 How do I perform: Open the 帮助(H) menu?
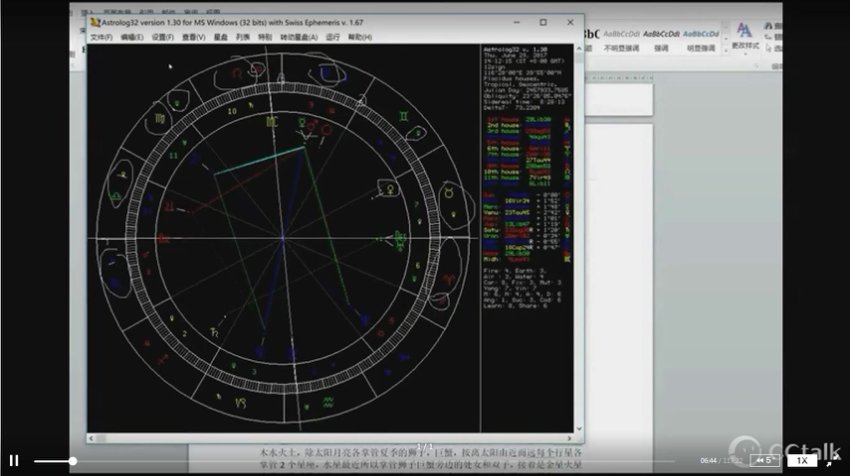pos(360,37)
